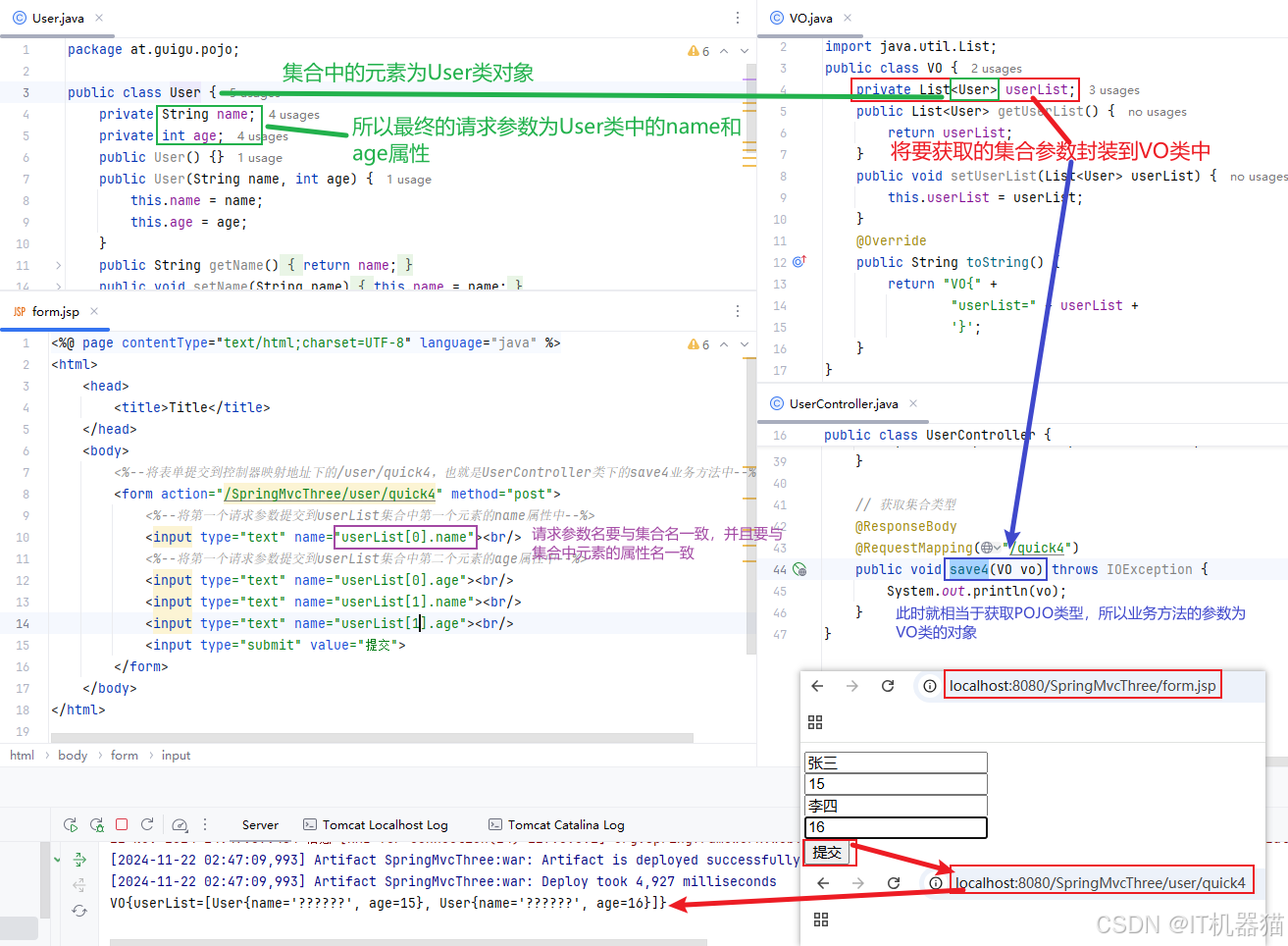Click the form.jsp address bar URL
Screen dimensions: 1288x946
pos(1083,686)
